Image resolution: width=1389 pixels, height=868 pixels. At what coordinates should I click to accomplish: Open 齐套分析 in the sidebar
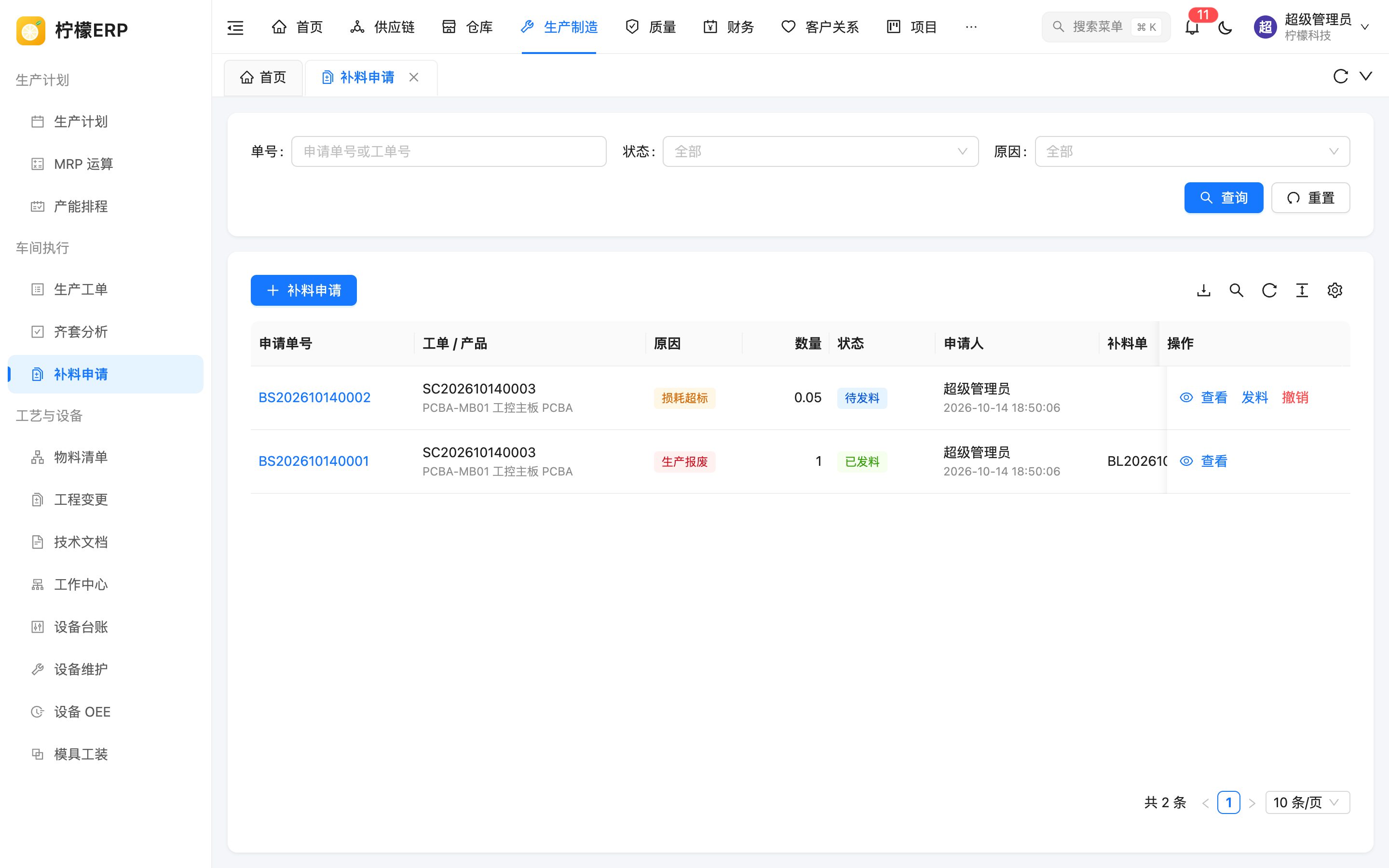point(106,332)
